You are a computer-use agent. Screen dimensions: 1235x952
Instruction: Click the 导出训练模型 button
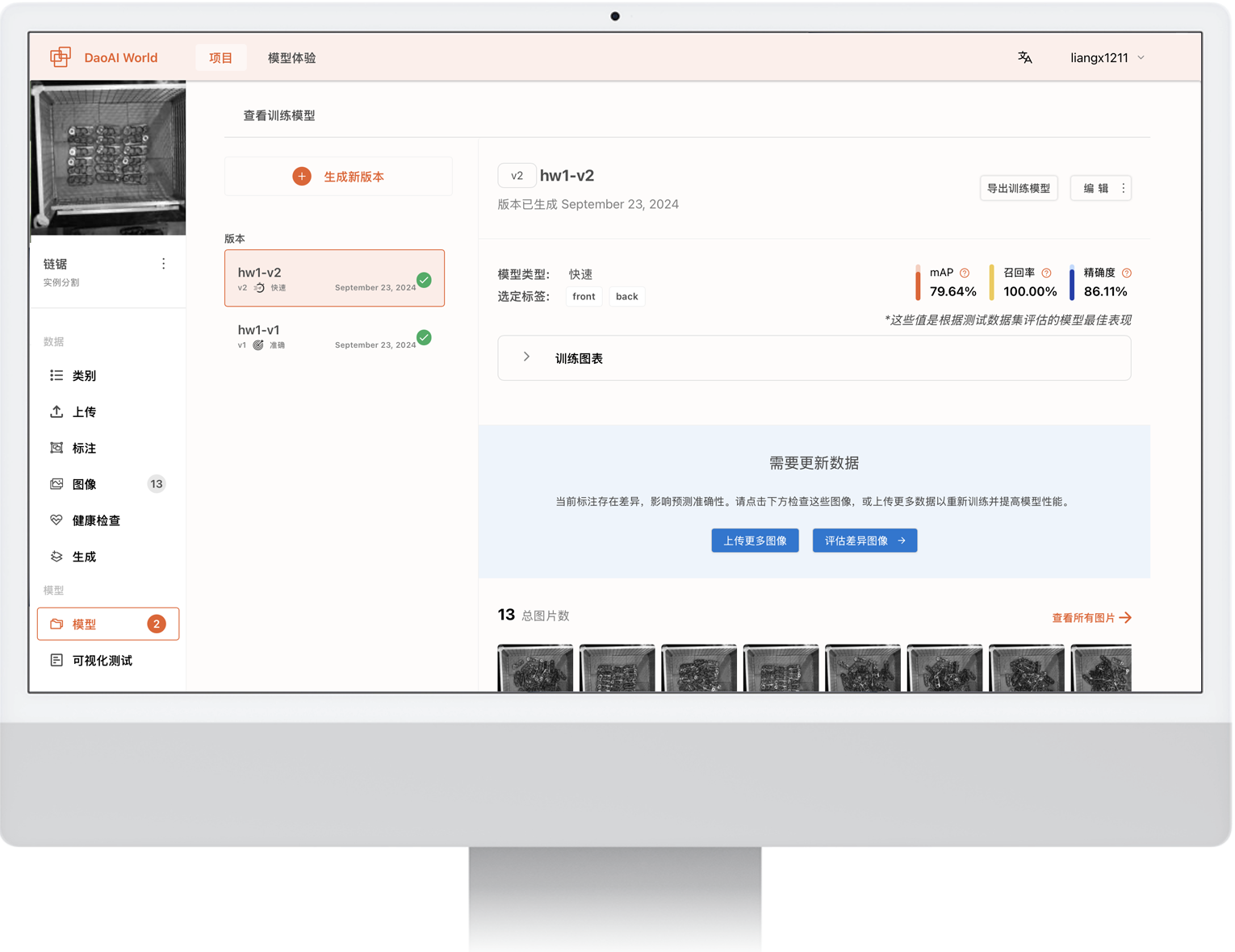1018,189
